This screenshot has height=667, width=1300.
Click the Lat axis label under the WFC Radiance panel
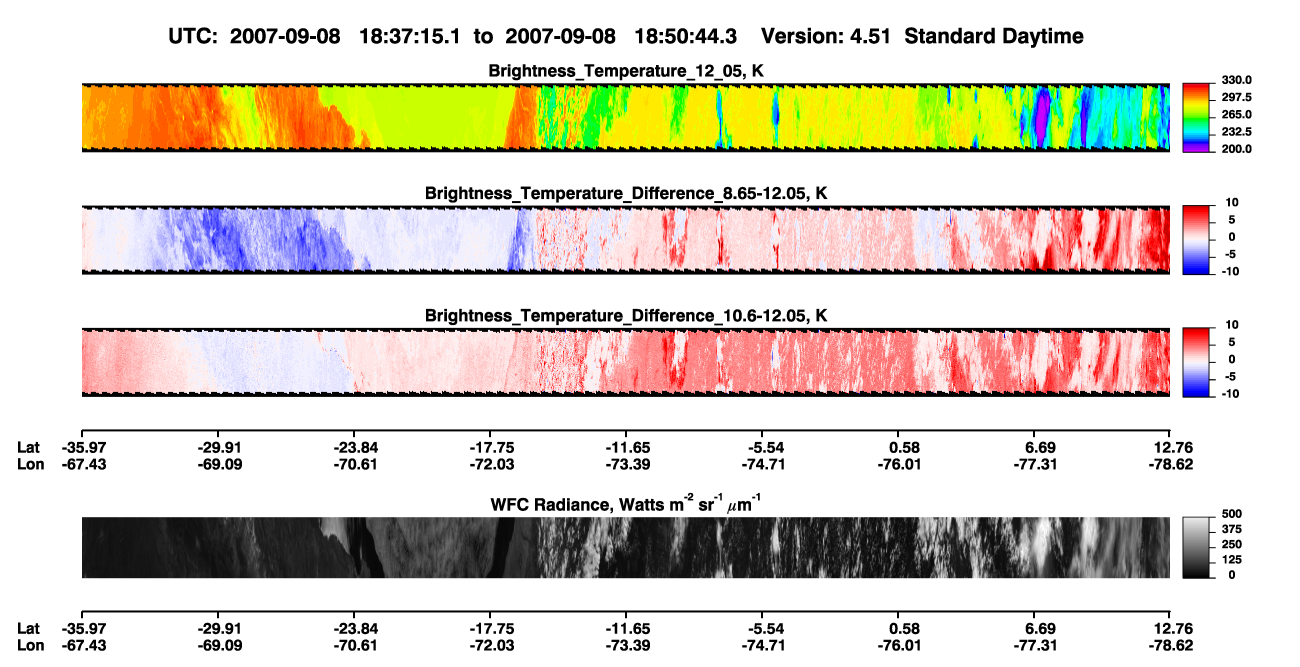tap(29, 628)
